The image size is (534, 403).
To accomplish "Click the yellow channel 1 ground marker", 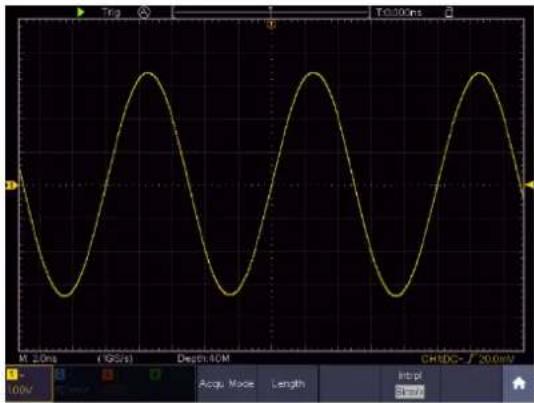I will coord(11,185).
